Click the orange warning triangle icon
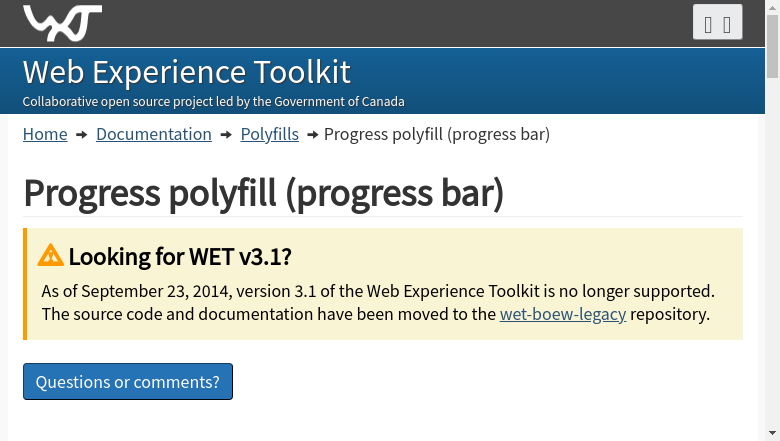 (50, 256)
